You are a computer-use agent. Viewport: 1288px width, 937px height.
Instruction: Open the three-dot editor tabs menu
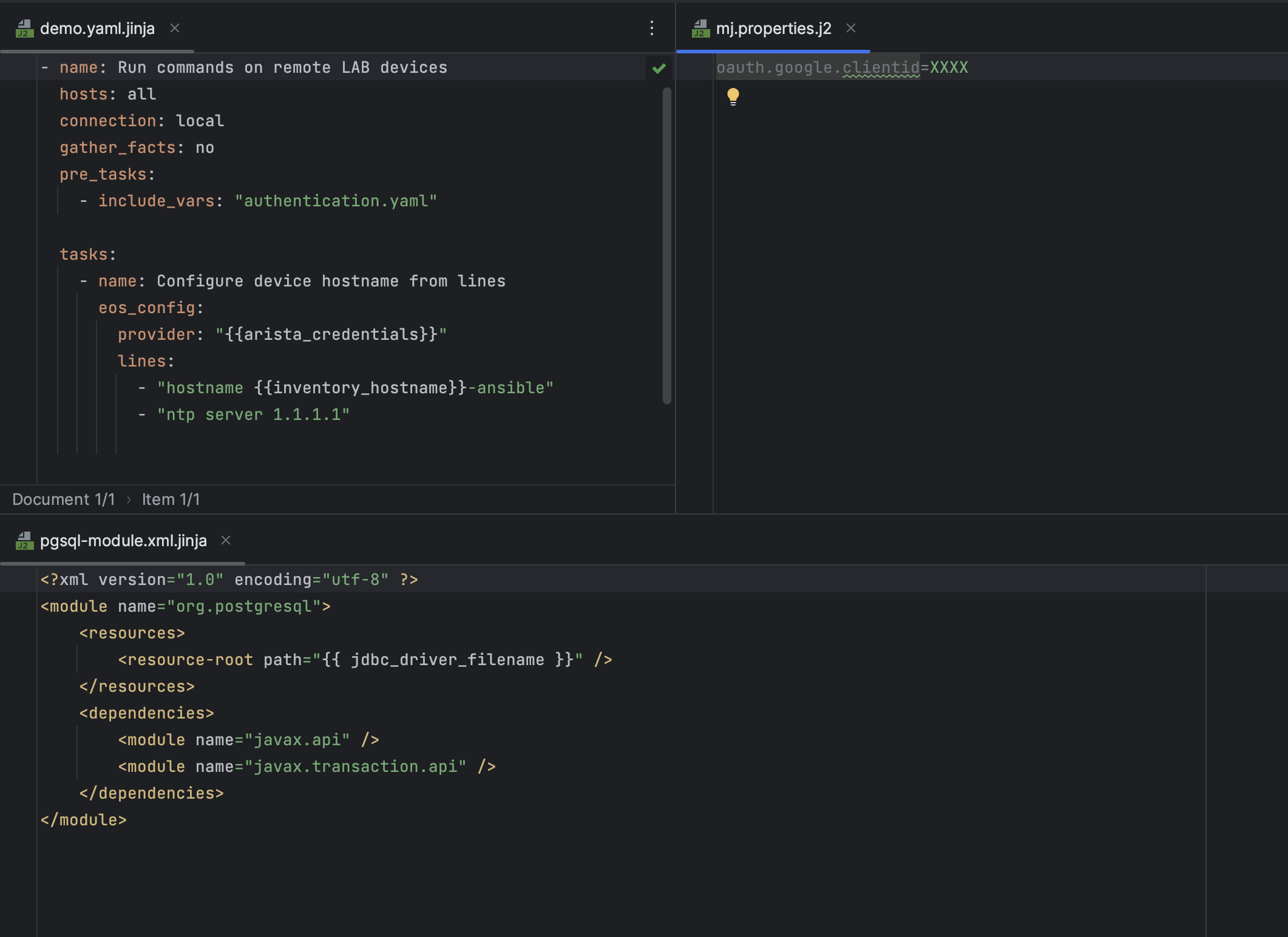[x=651, y=28]
